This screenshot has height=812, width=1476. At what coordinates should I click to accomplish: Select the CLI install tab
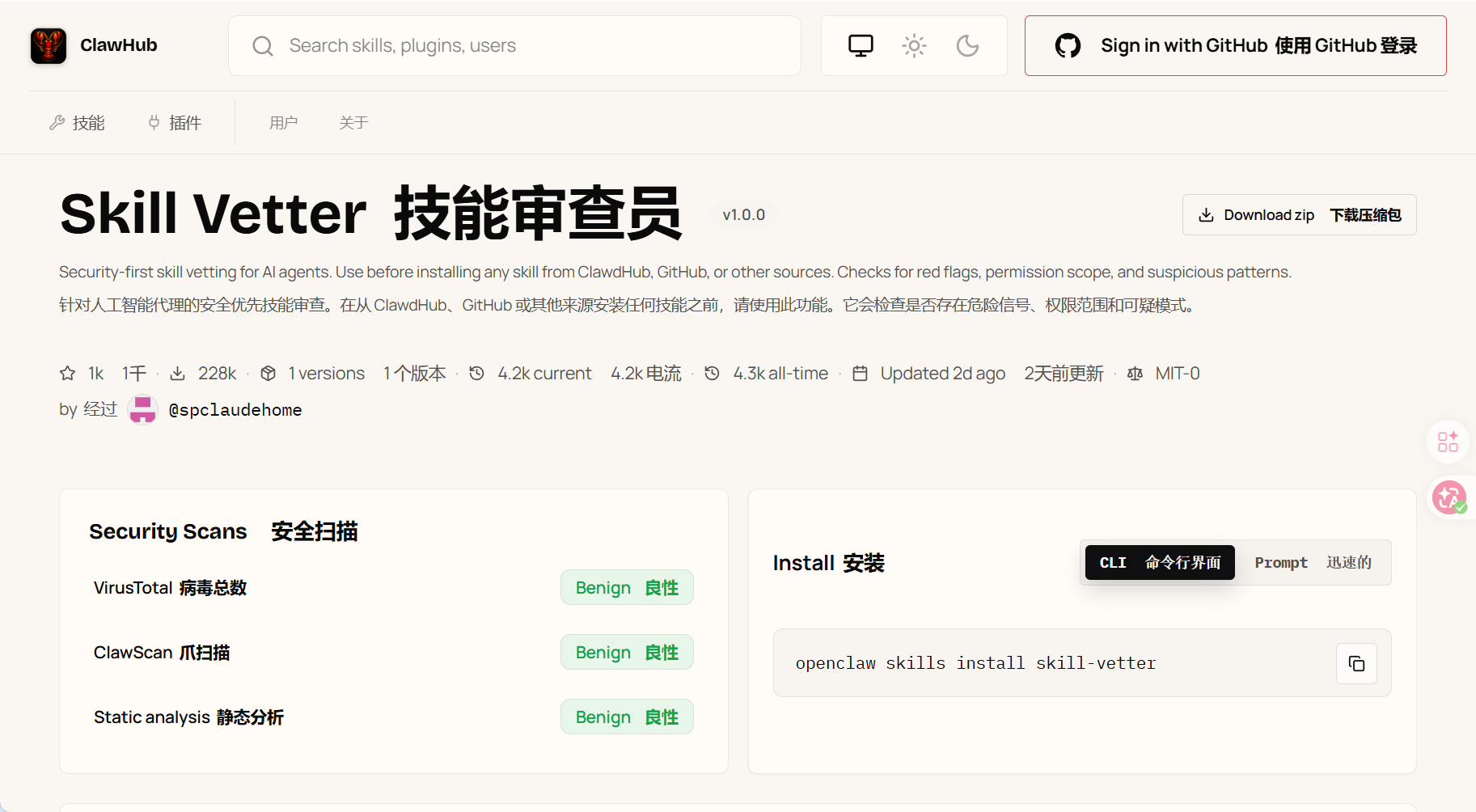click(x=1160, y=563)
